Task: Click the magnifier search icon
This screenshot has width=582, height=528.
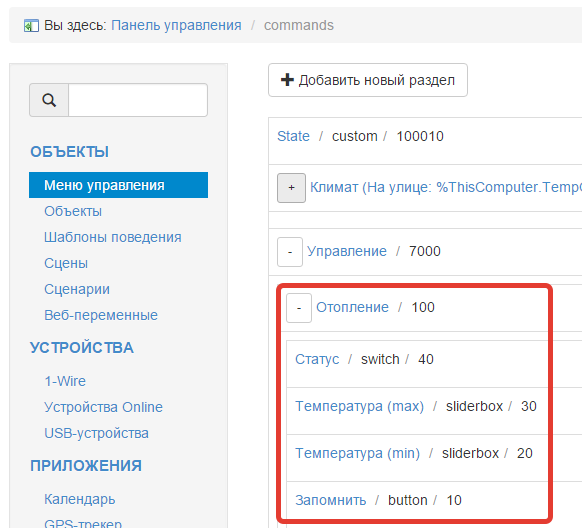Action: [x=49, y=100]
